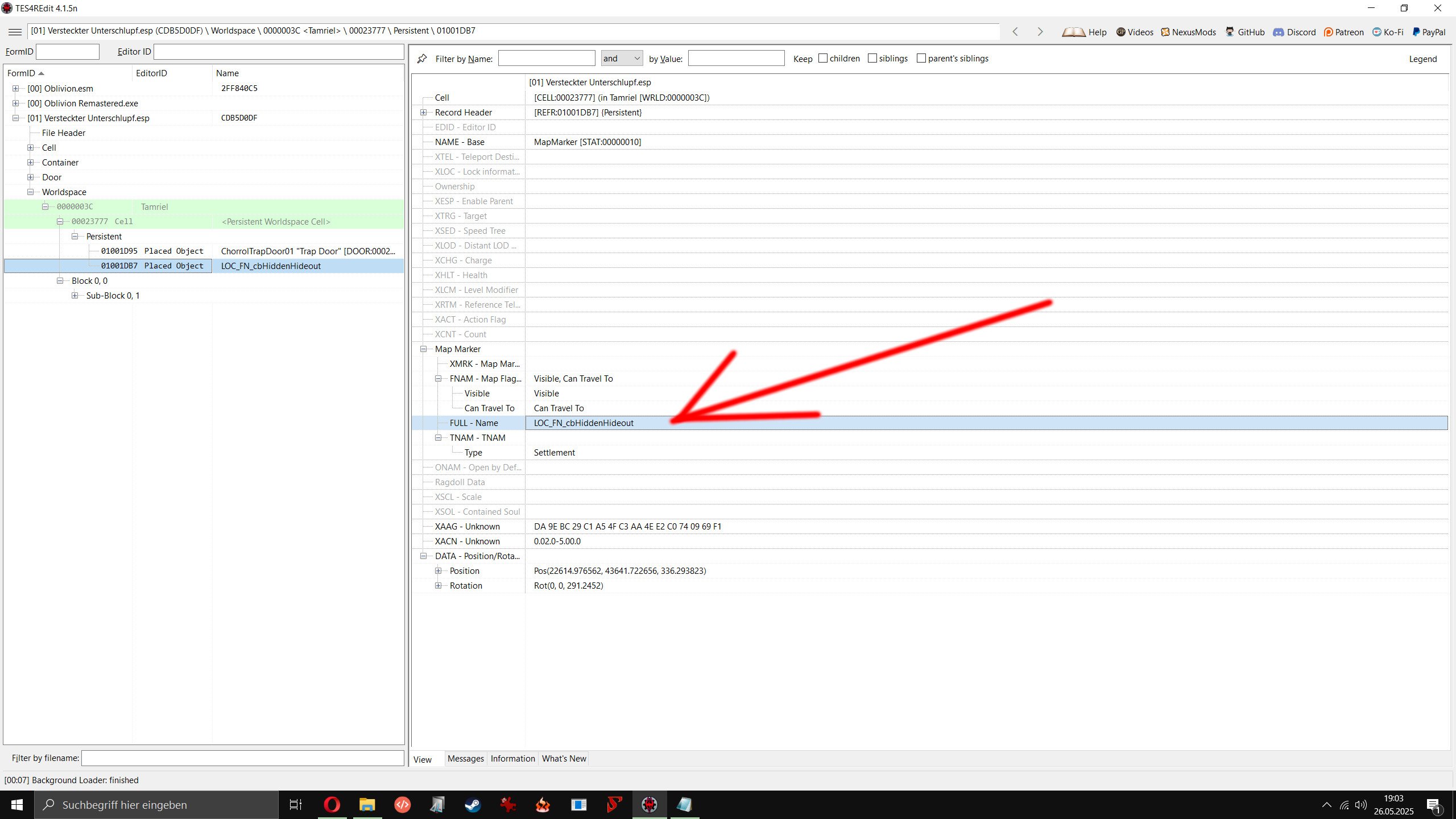Screen dimensions: 1456x819
Task: Open the Discord link icon
Action: [x=1279, y=32]
